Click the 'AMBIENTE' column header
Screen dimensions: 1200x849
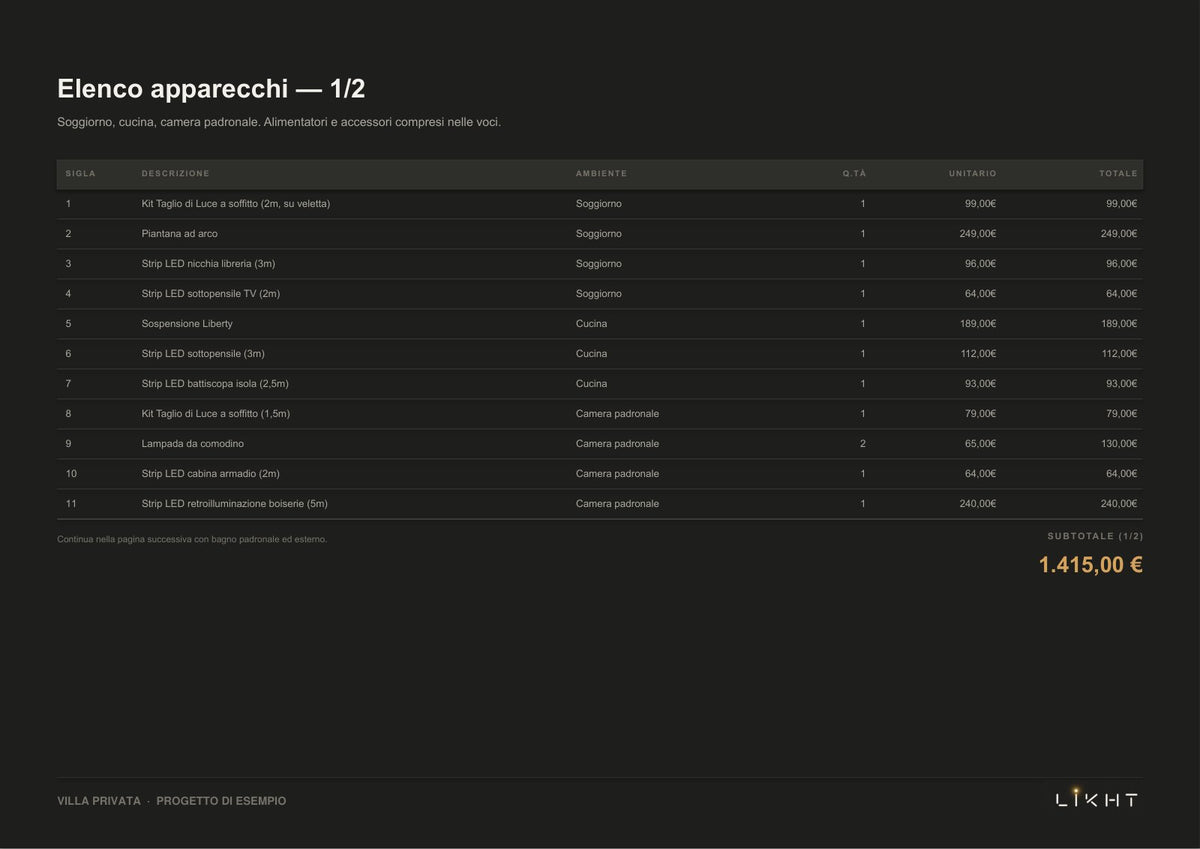coord(602,174)
